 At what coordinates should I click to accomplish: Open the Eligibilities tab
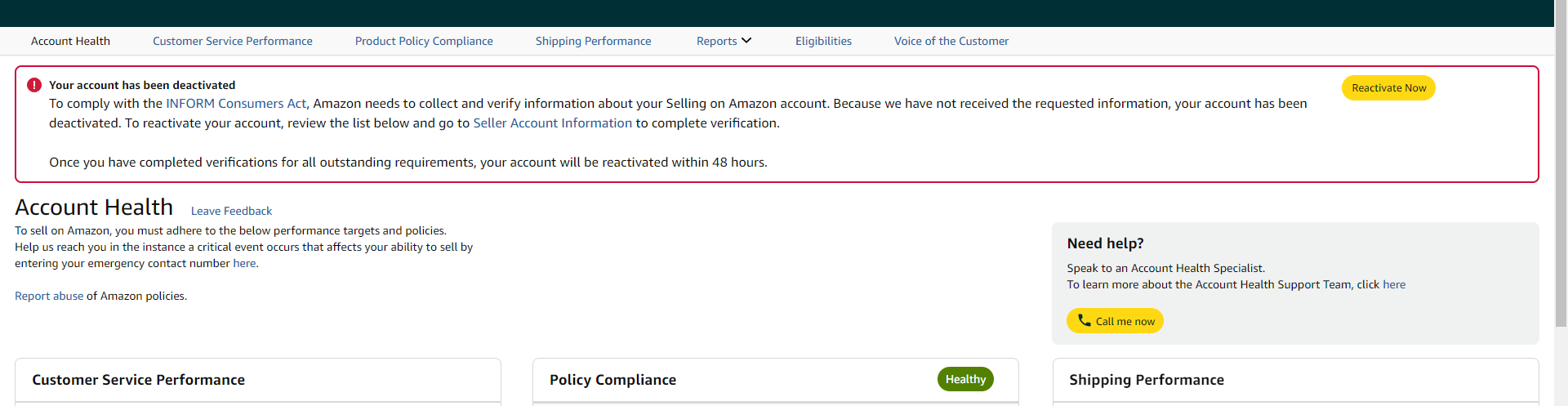point(823,41)
